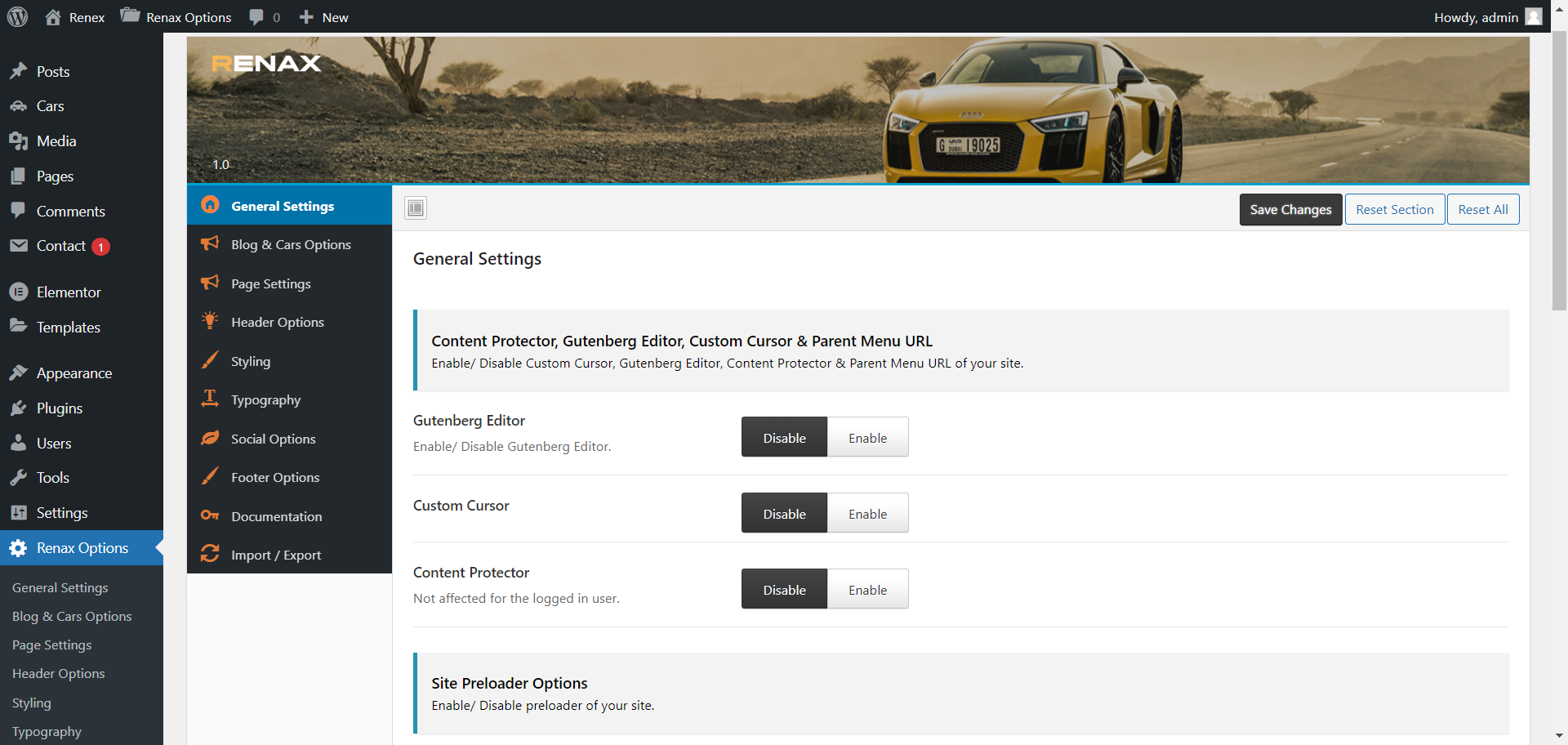1568x745 pixels.
Task: Click the admin avatar icon
Action: tap(1534, 17)
